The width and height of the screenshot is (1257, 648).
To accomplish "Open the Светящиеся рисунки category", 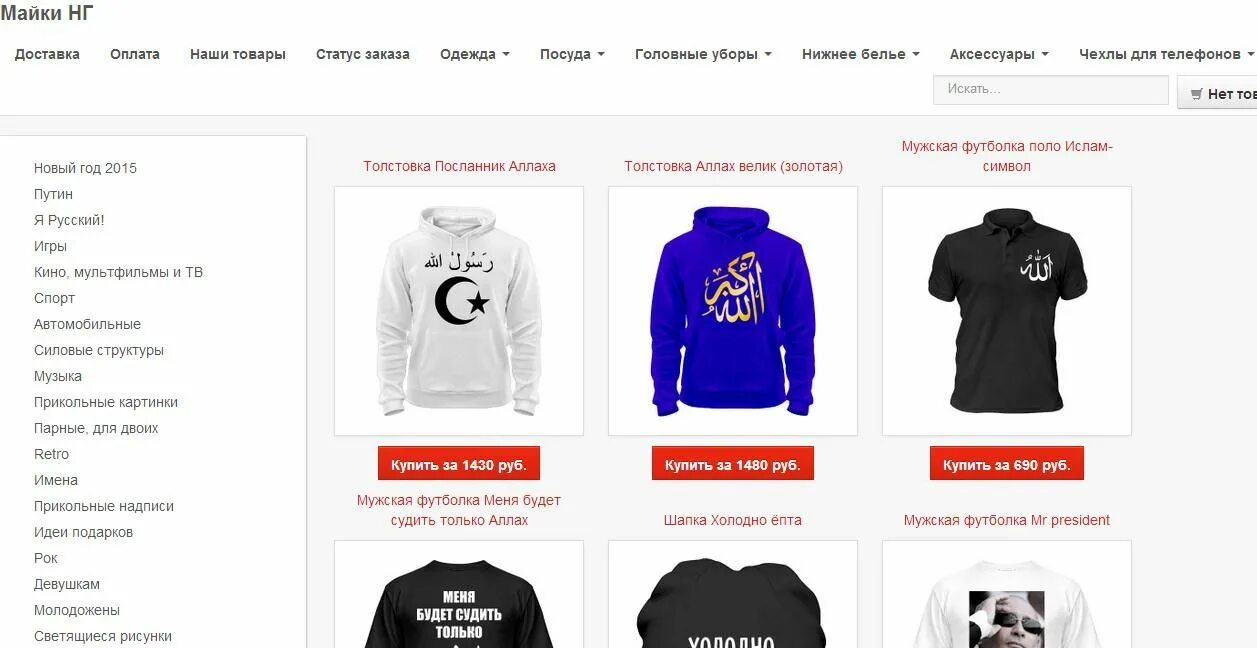I will (103, 636).
